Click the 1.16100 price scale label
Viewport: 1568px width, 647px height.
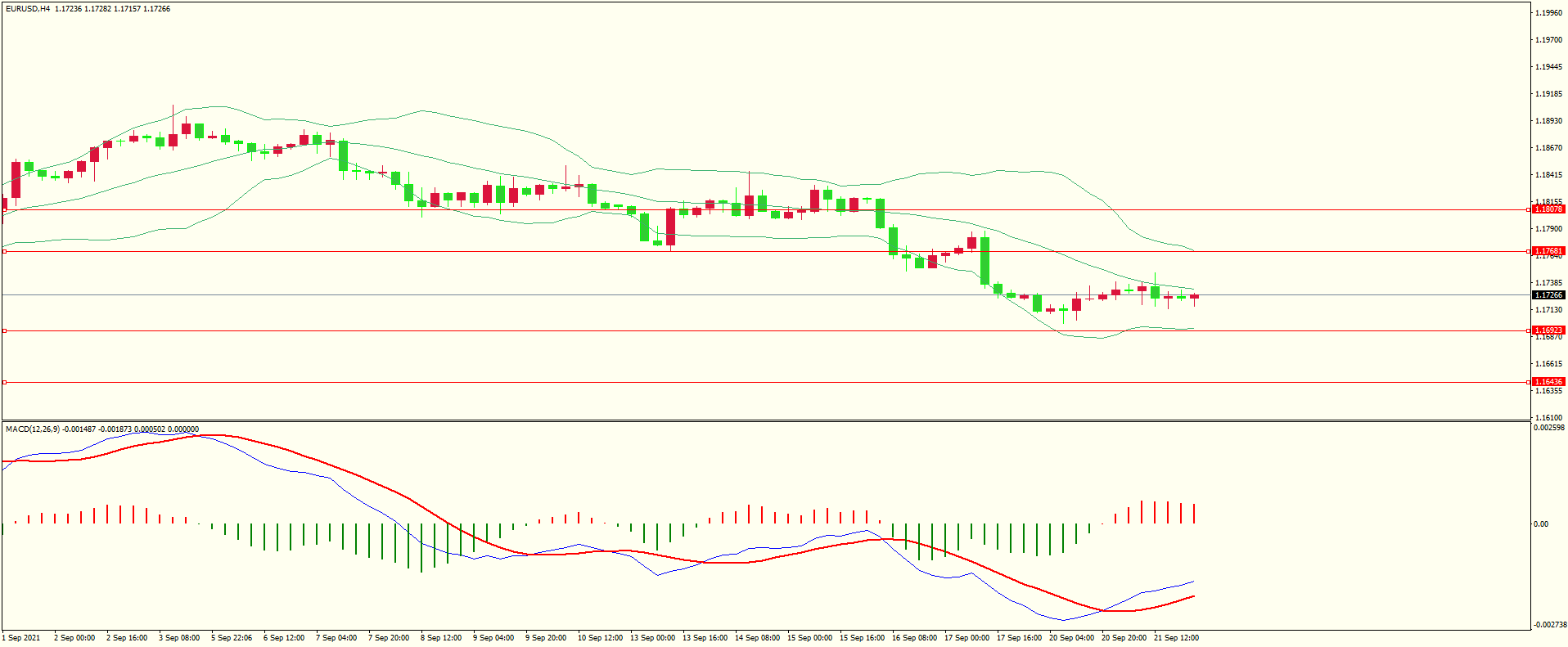coord(1548,418)
